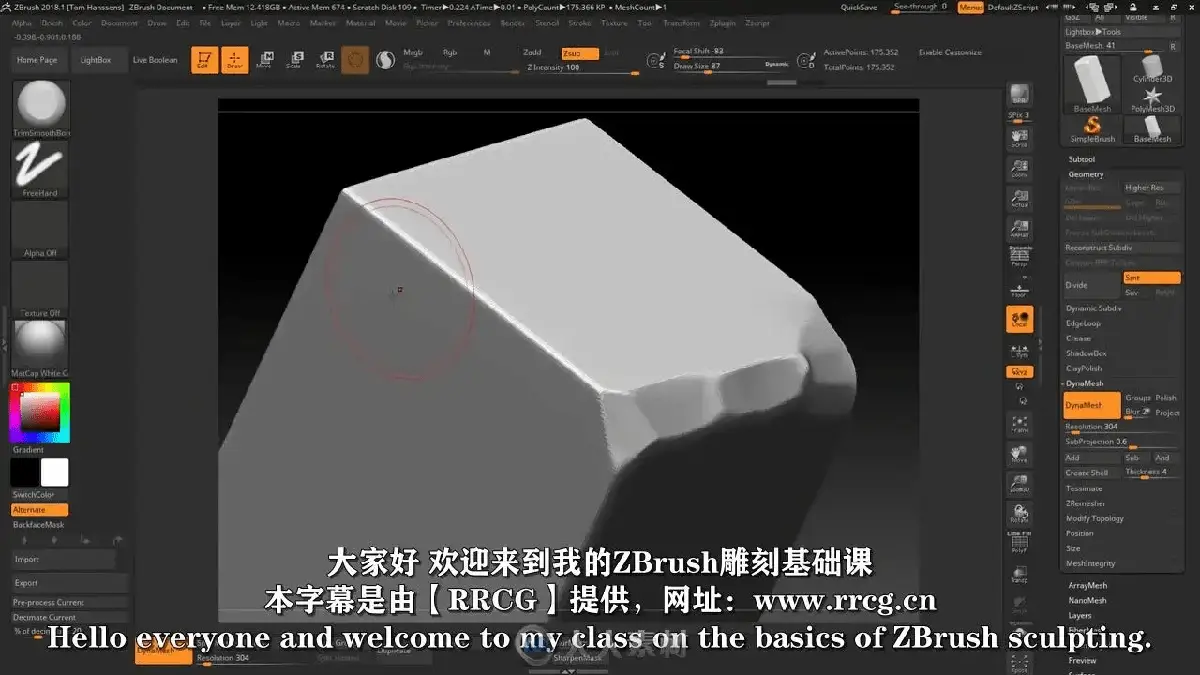Click the Frame mesh icon
The width and height of the screenshot is (1200, 675).
tap(1020, 424)
